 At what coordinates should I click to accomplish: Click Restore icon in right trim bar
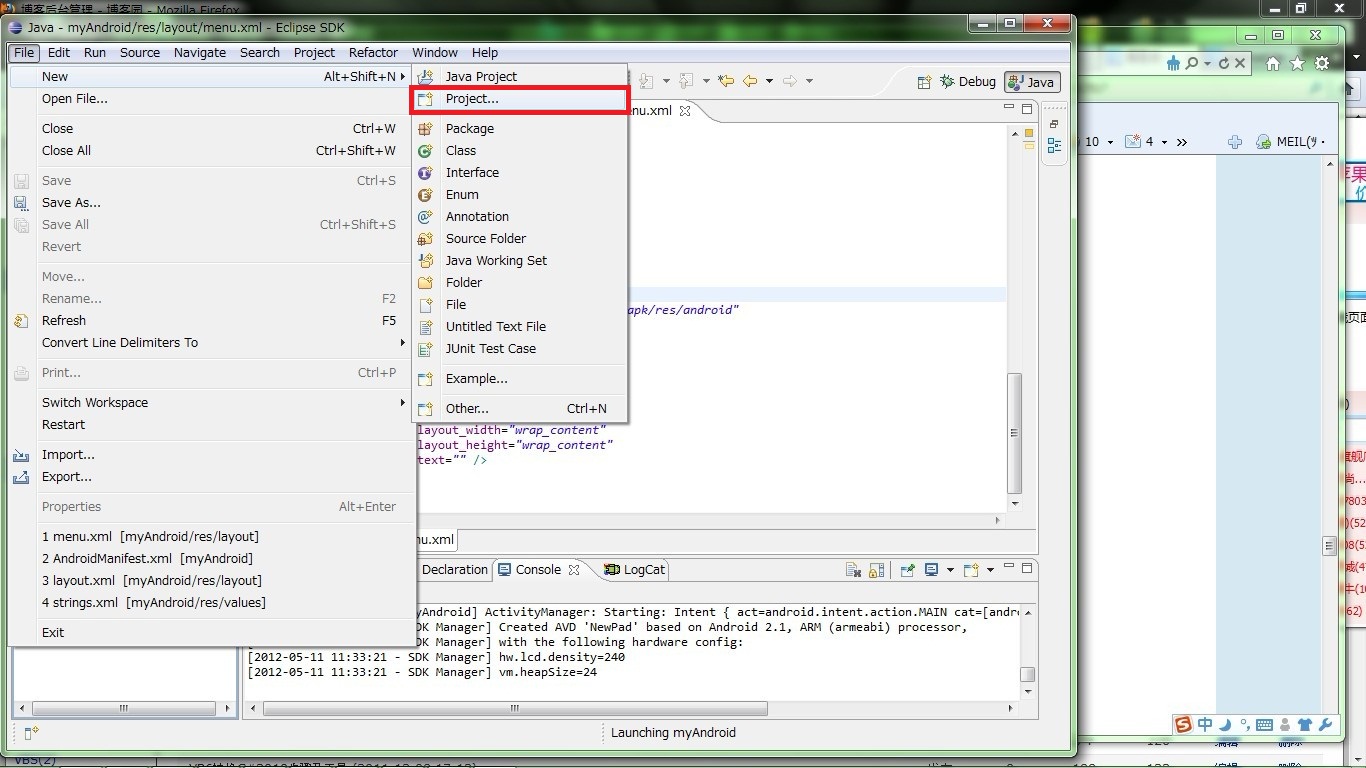tap(1054, 124)
